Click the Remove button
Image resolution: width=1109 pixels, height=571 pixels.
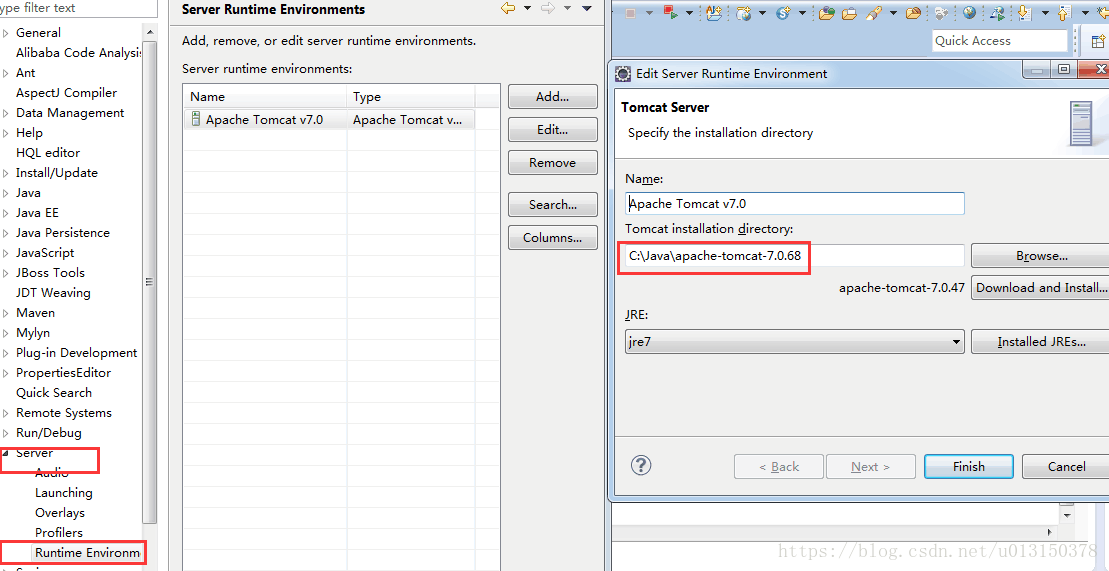pyautogui.click(x=552, y=163)
